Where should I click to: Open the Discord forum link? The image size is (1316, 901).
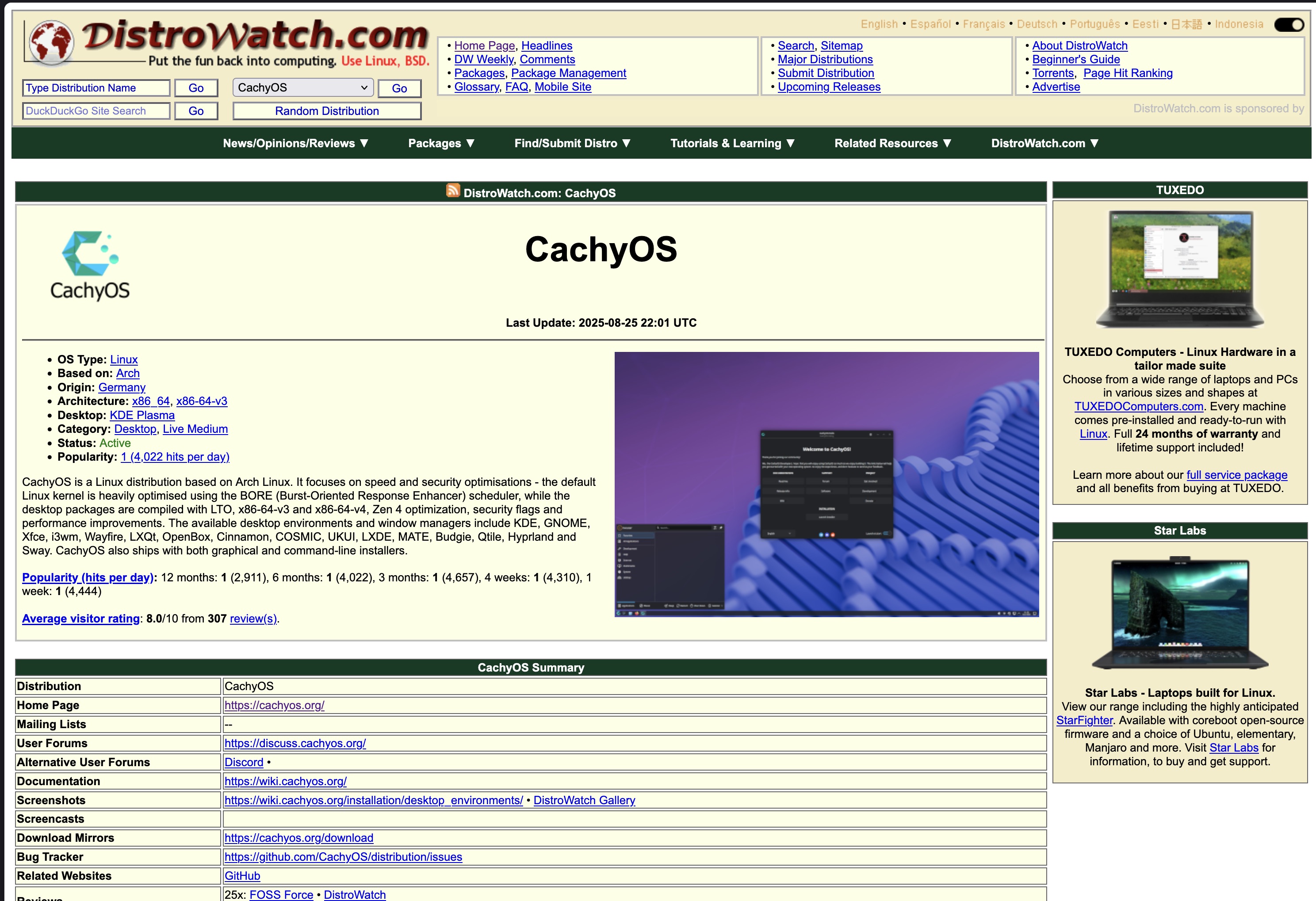pos(244,762)
